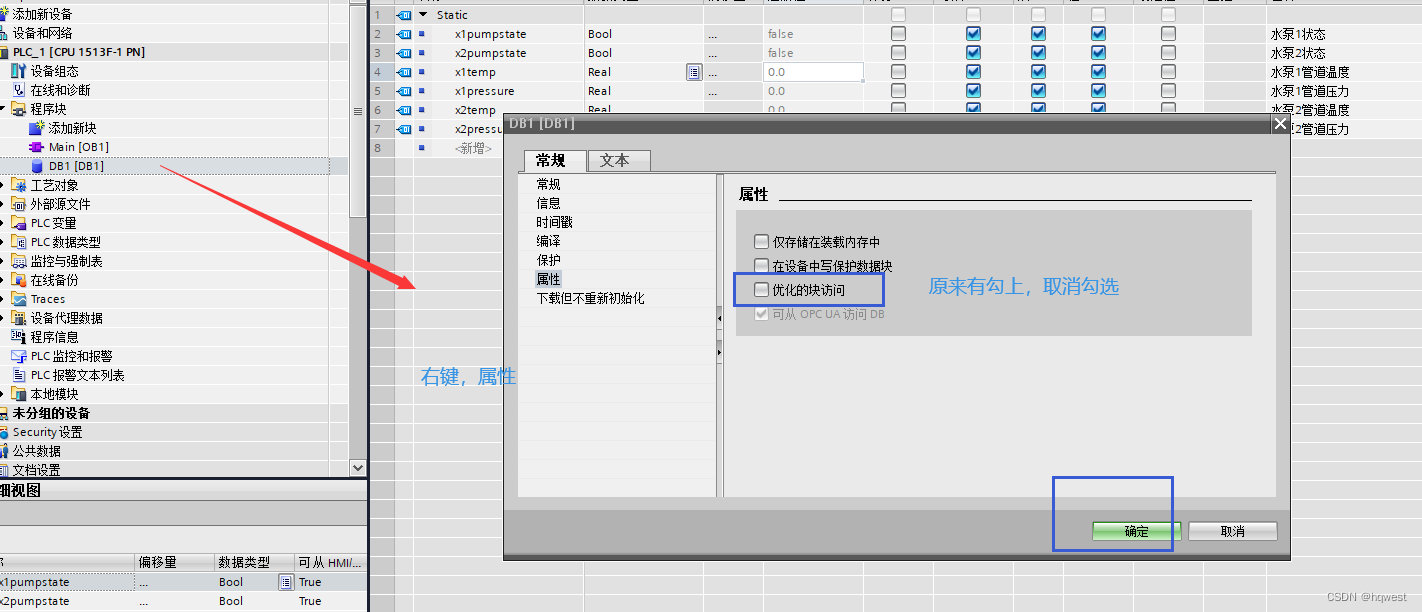
Task: Click the tag icon of the x1pumpstate row
Action: 404,34
